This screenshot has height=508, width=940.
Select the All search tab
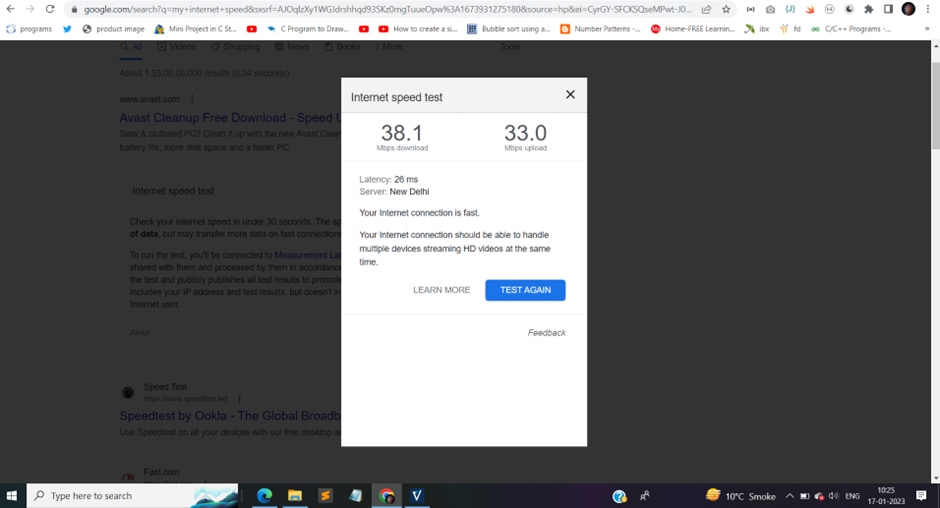point(131,47)
